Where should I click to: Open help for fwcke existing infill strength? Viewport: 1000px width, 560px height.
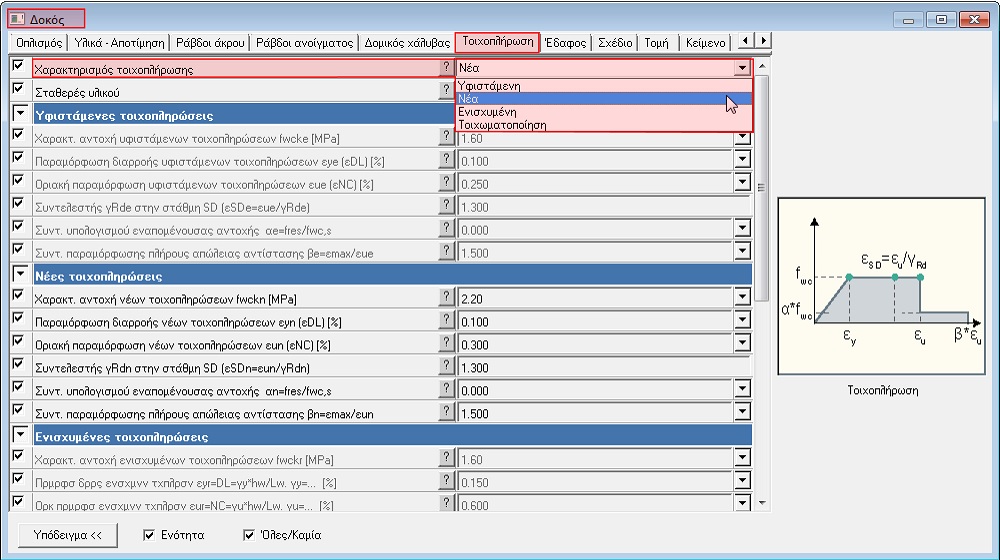point(446,137)
